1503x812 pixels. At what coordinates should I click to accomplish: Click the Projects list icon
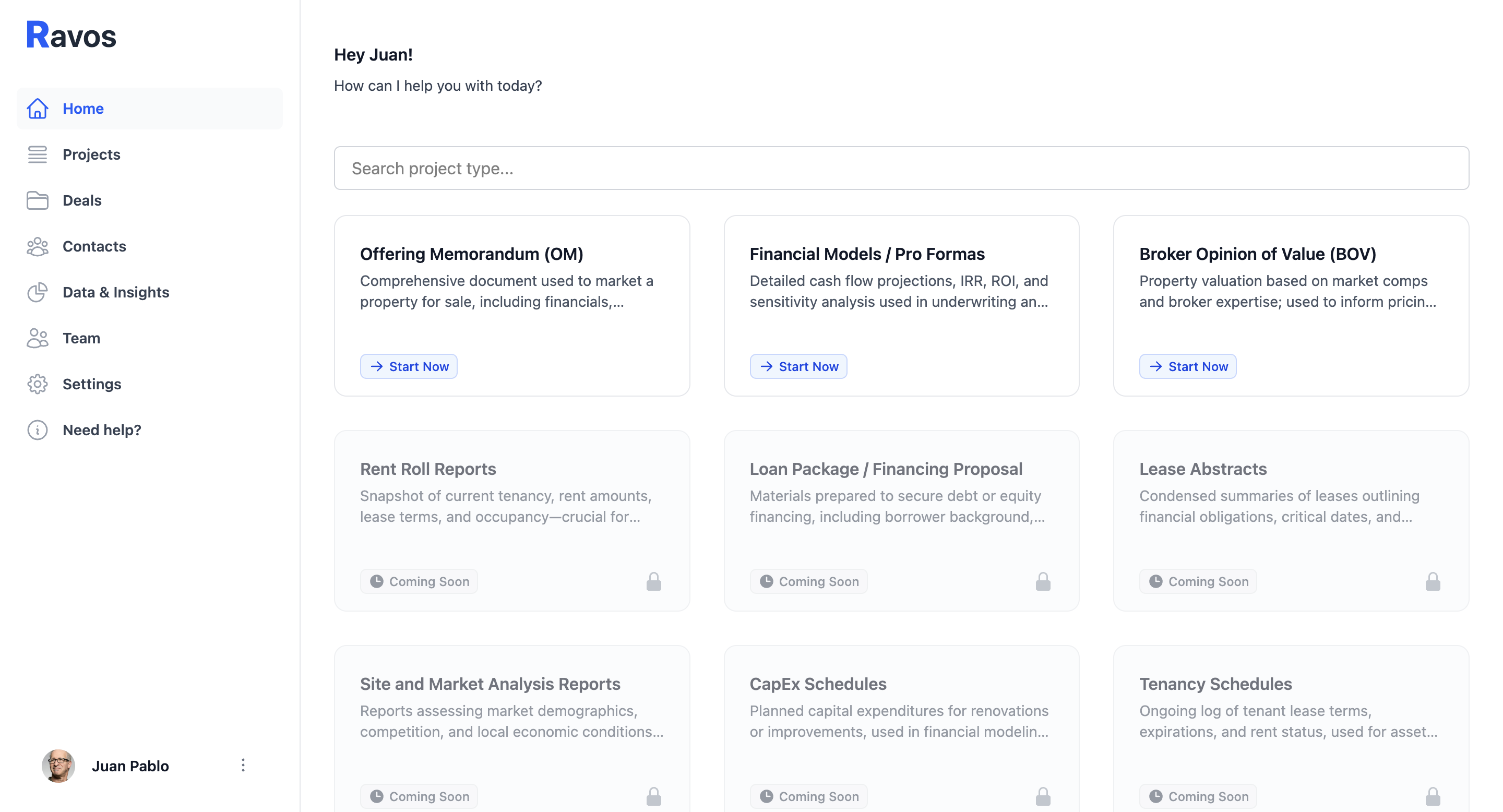[38, 154]
